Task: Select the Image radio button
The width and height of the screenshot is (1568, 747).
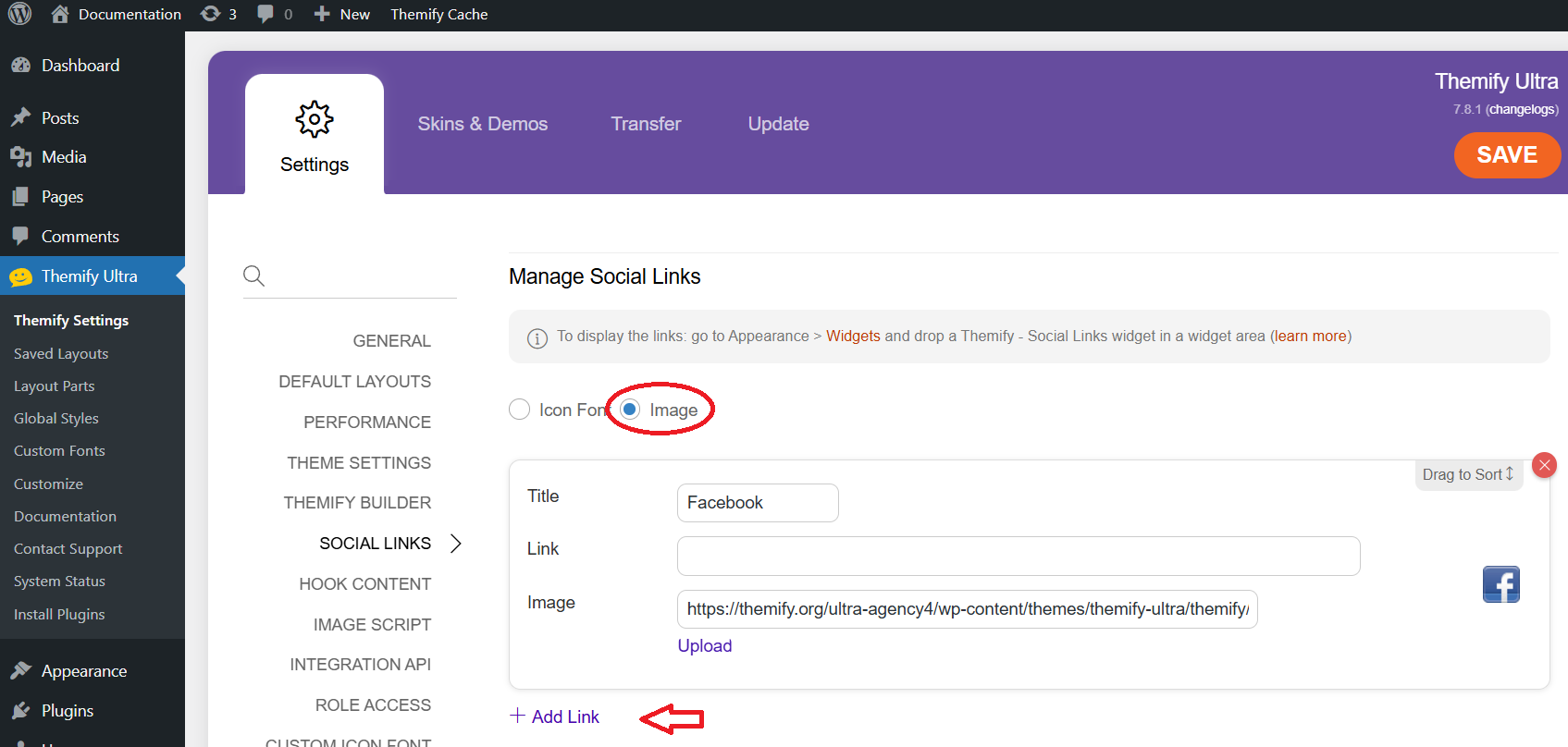Action: pyautogui.click(x=630, y=410)
